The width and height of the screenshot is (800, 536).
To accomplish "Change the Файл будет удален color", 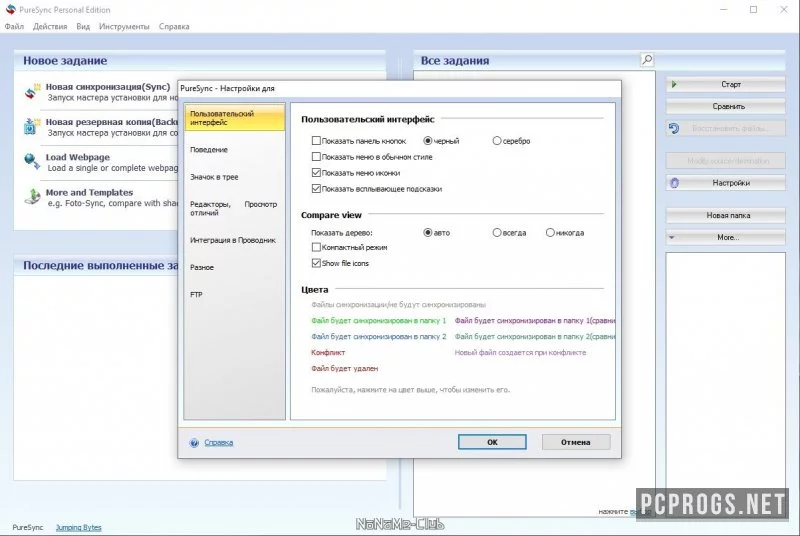I will click(344, 368).
